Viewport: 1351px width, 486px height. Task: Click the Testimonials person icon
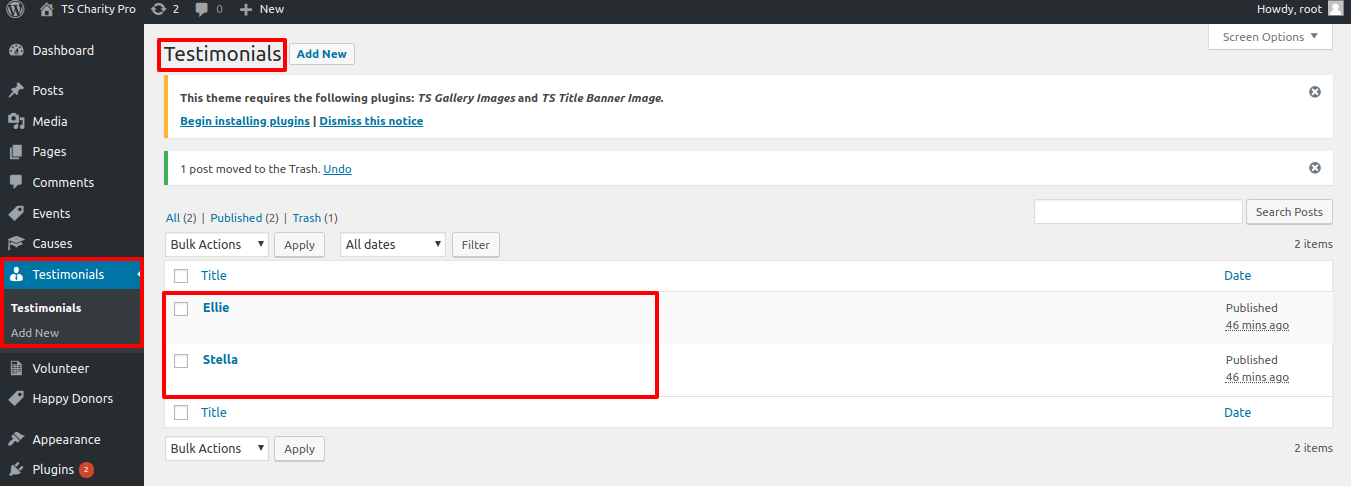pyautogui.click(x=16, y=274)
